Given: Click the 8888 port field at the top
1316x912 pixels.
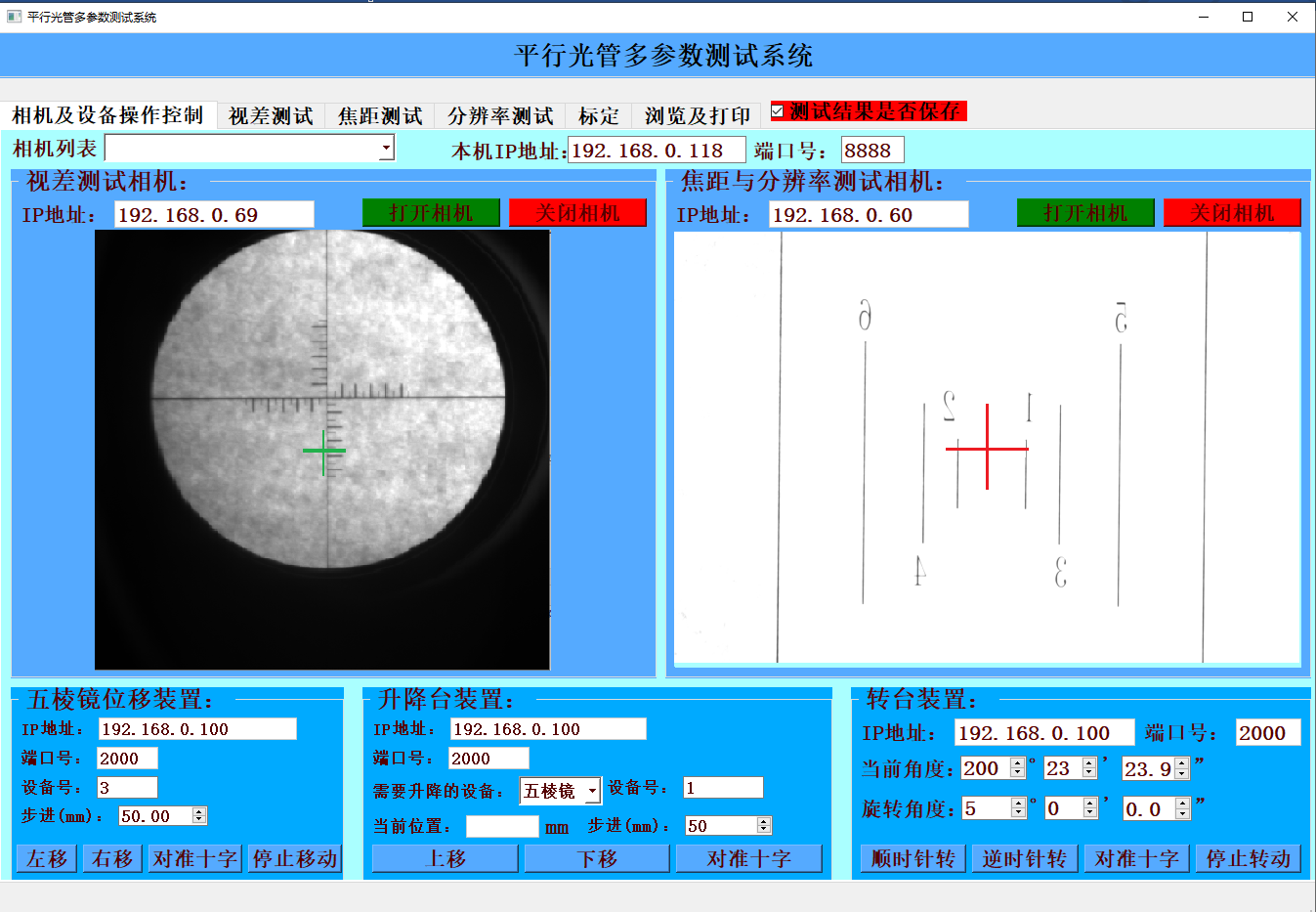Looking at the screenshot, I should coord(872,151).
